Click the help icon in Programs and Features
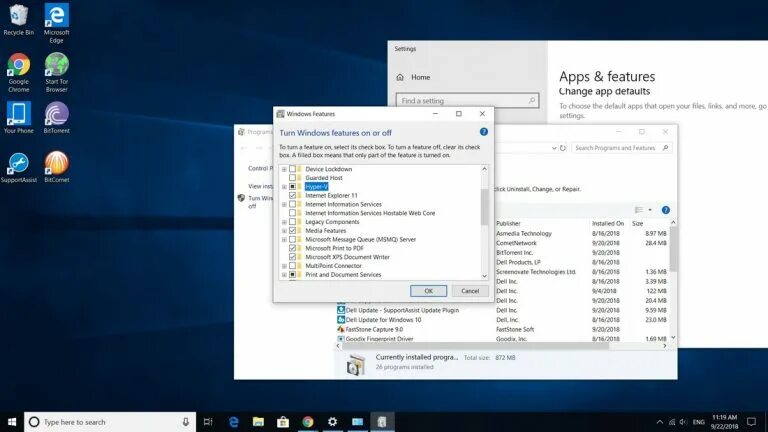The image size is (768, 432). click(665, 210)
